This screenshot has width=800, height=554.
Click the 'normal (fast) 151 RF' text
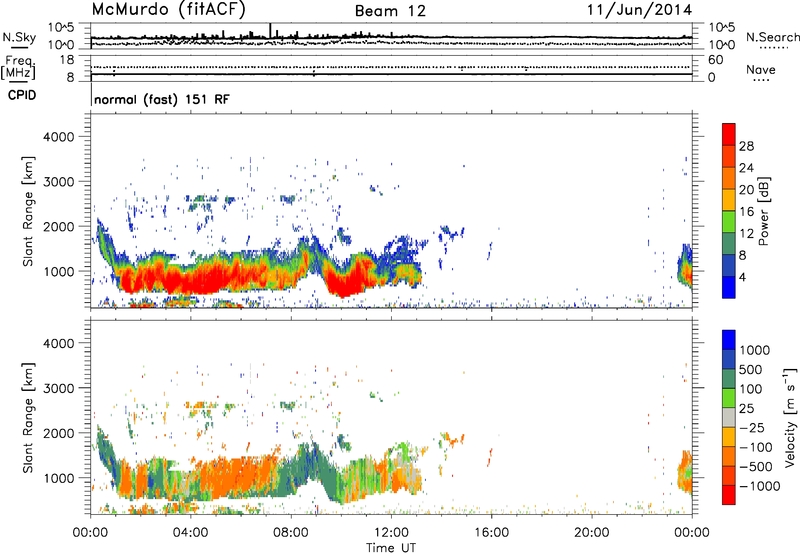(162, 99)
